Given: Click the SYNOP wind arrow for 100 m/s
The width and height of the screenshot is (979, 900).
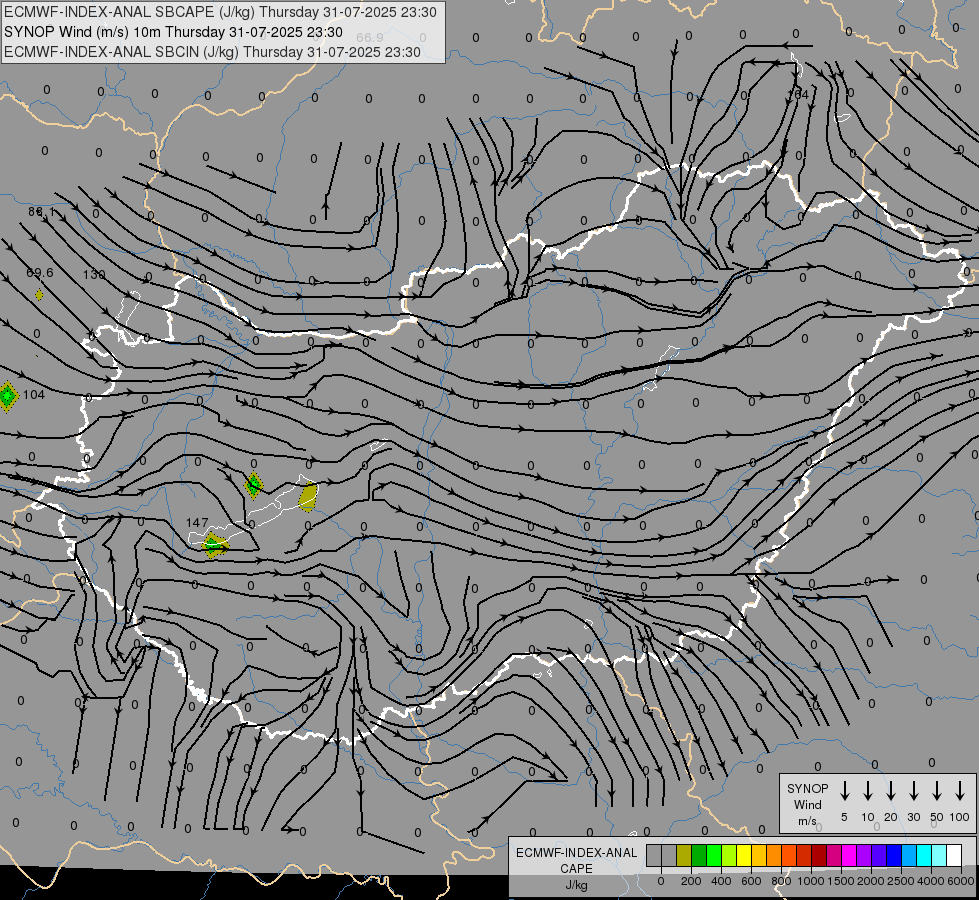Looking at the screenshot, I should click(x=960, y=790).
